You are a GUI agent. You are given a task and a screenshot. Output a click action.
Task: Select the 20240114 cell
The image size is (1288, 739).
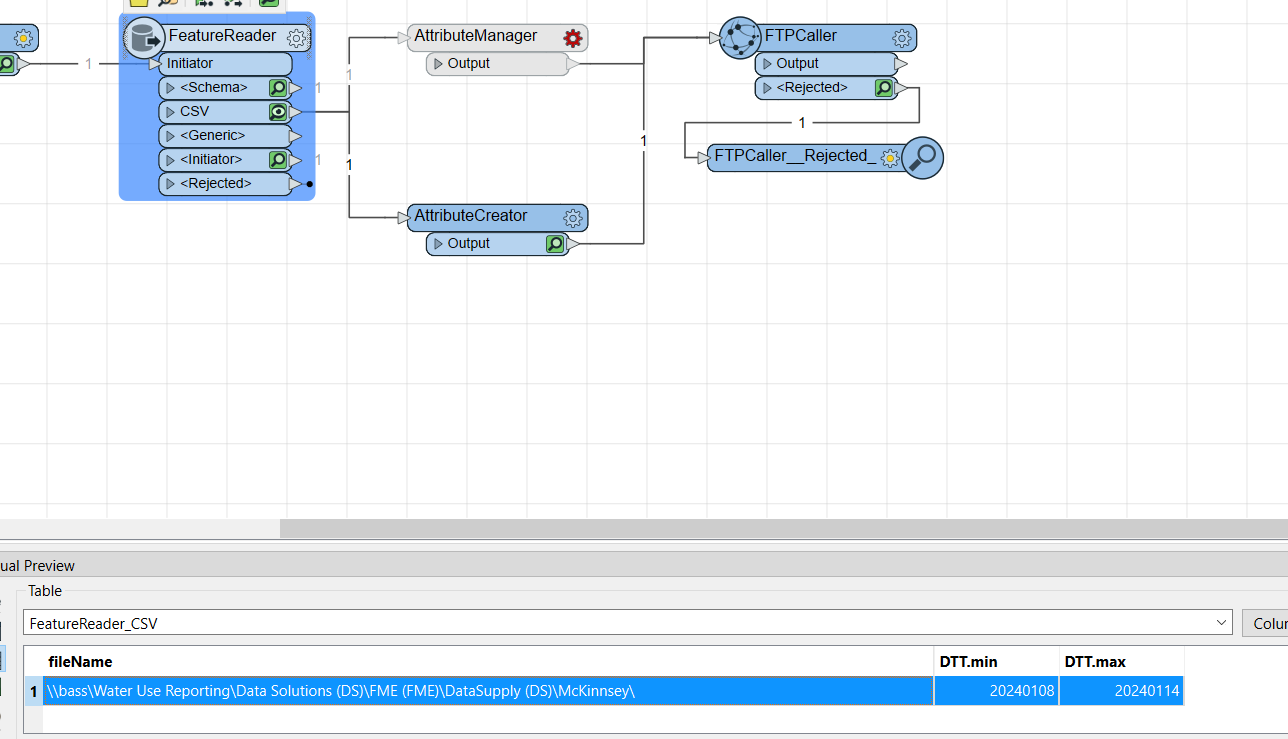coord(1121,691)
